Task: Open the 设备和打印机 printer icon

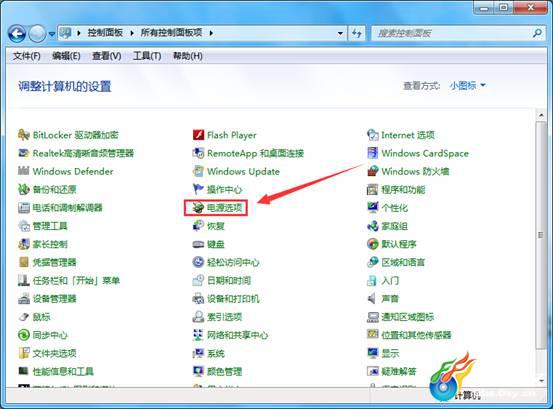Action: [198, 299]
